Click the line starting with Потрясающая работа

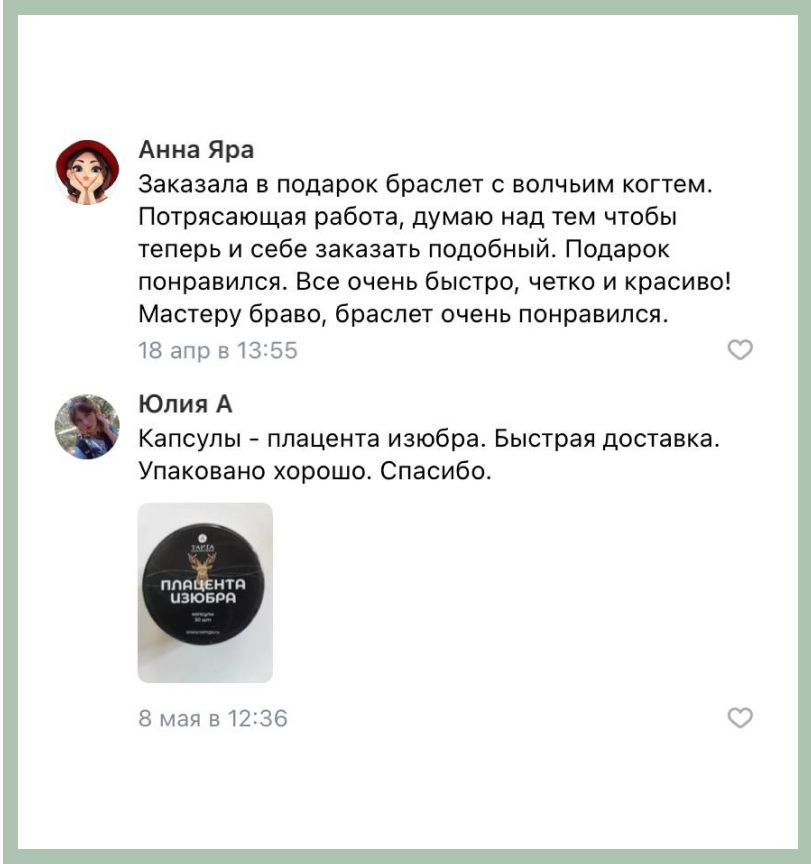click(x=407, y=217)
